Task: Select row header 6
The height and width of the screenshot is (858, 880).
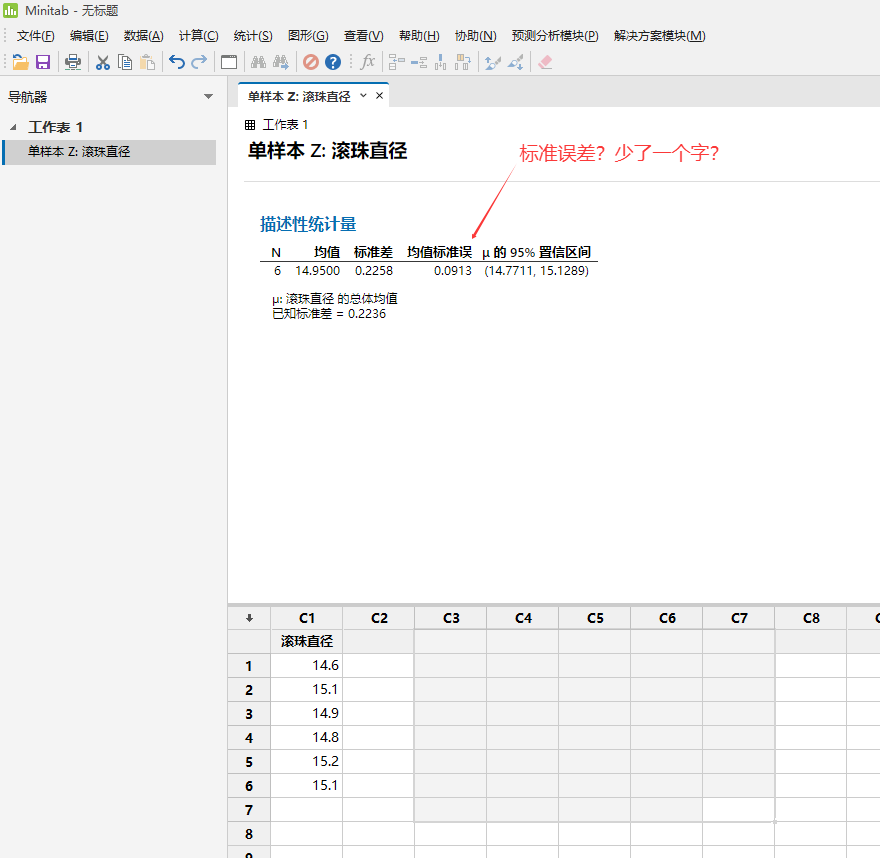Action: pos(249,786)
